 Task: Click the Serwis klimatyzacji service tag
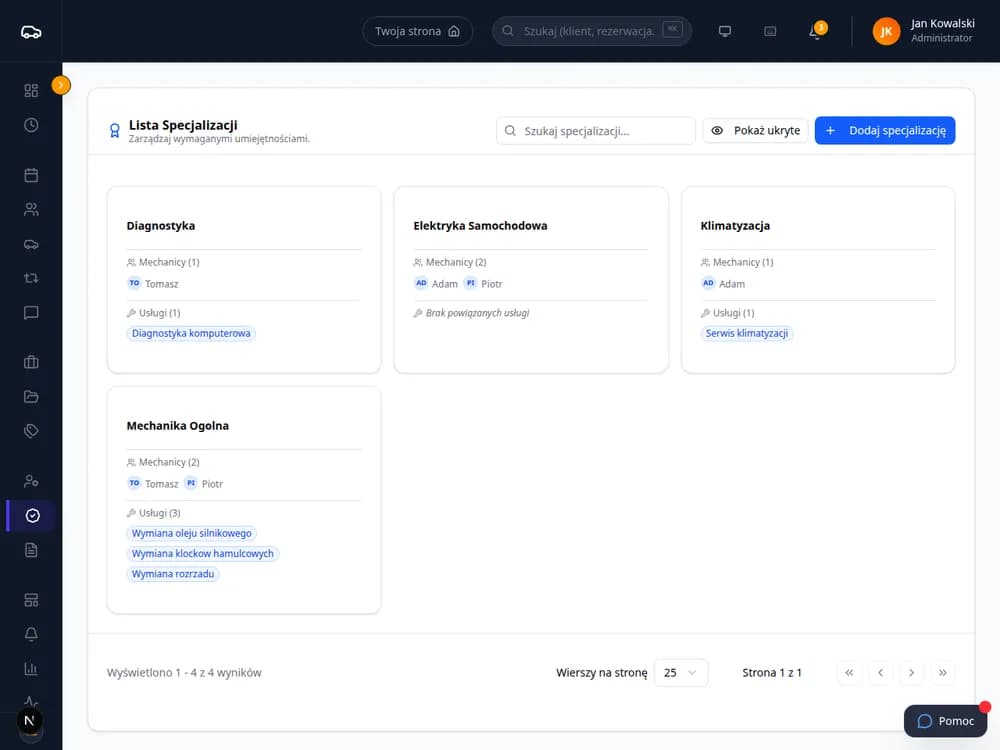point(746,334)
